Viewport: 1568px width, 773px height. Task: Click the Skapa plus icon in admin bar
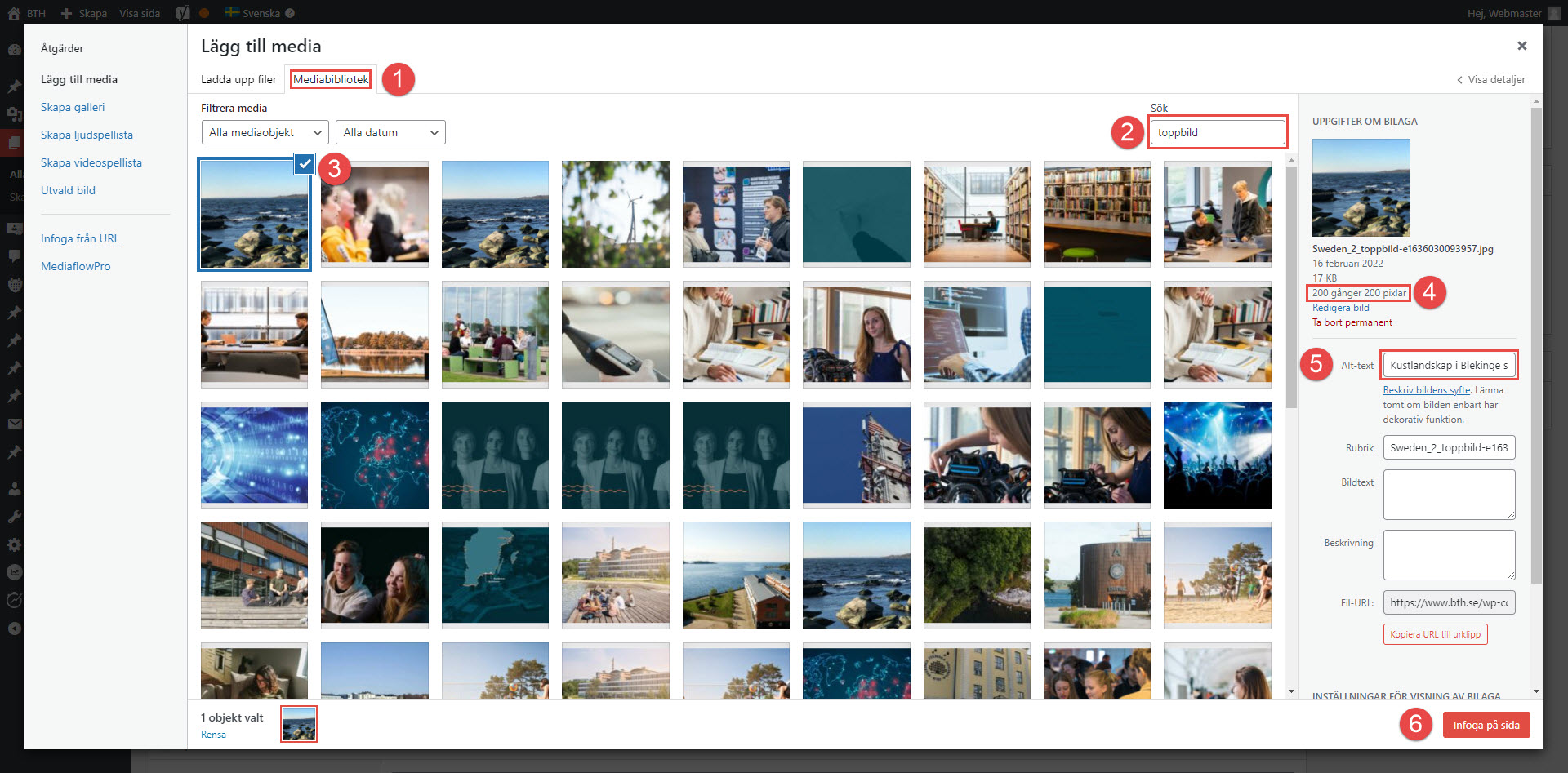pyautogui.click(x=67, y=13)
